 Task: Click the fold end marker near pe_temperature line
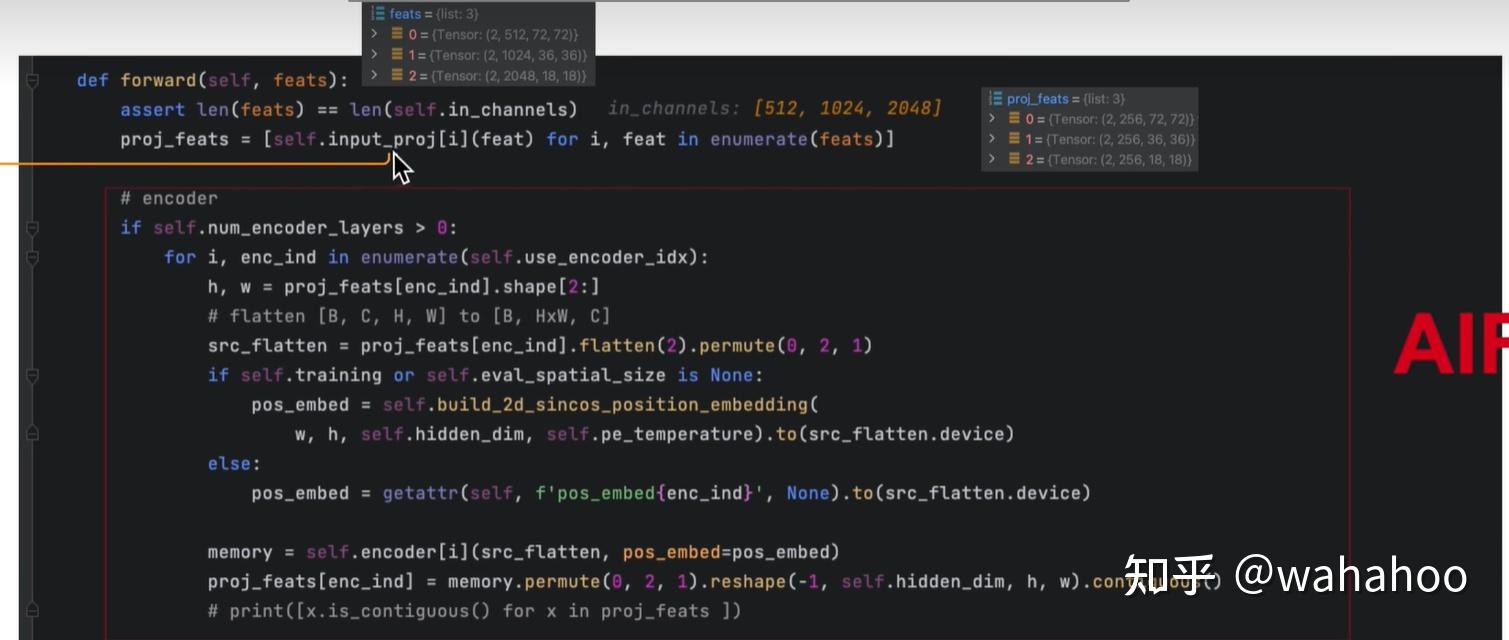pyautogui.click(x=32, y=434)
